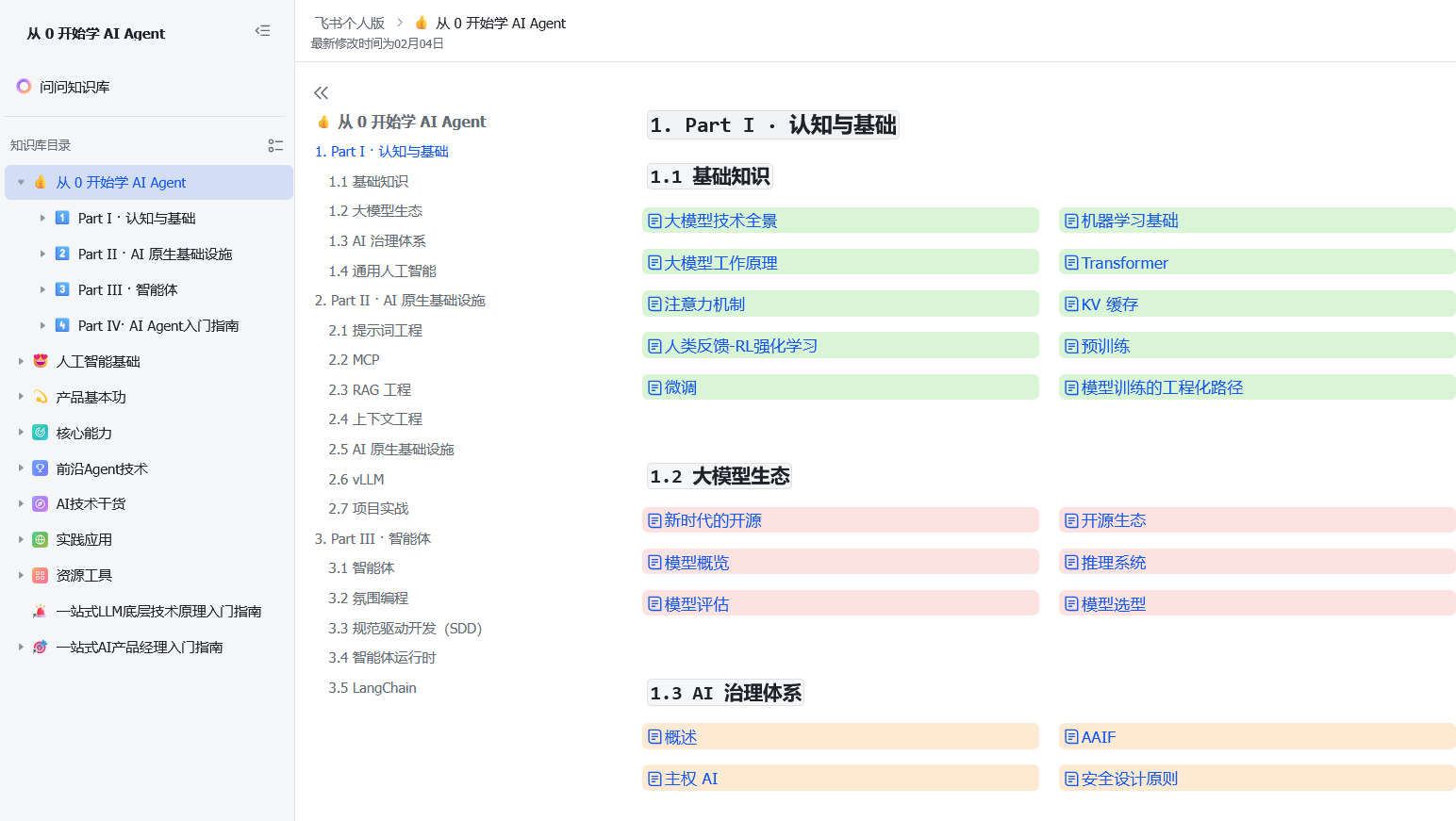1456x821 pixels.
Task: Expand 核心能力 tree arrow
Action: (21, 433)
